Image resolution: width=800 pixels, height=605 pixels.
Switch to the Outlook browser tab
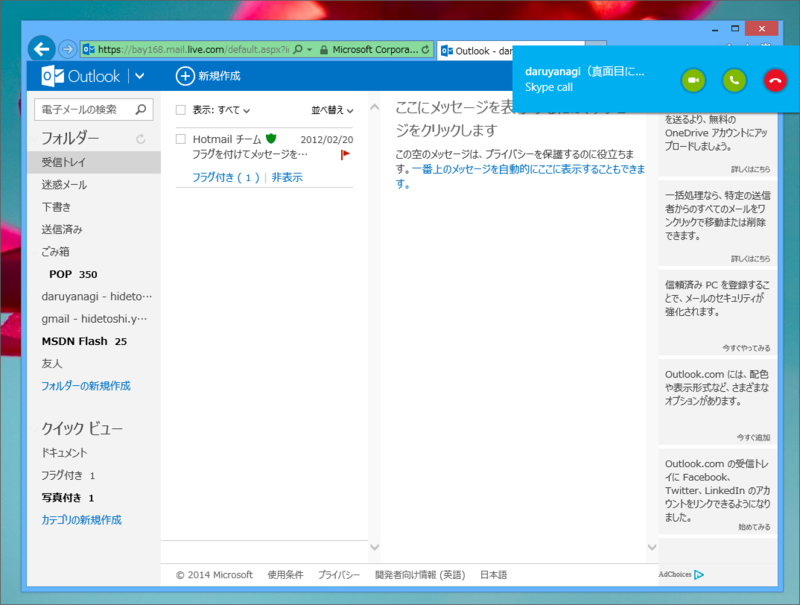pos(476,51)
